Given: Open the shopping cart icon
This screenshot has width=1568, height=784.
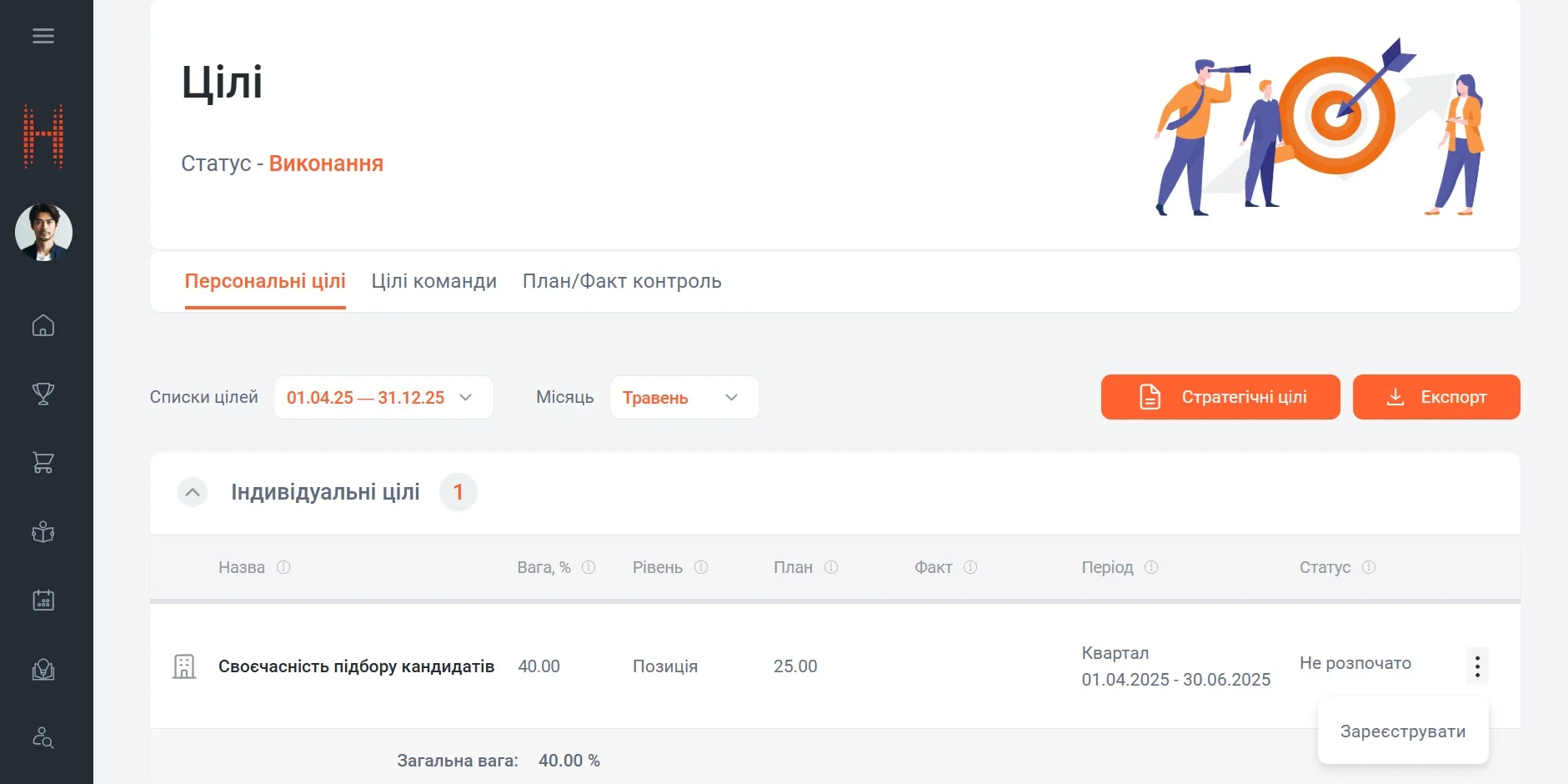Looking at the screenshot, I should coord(43,463).
